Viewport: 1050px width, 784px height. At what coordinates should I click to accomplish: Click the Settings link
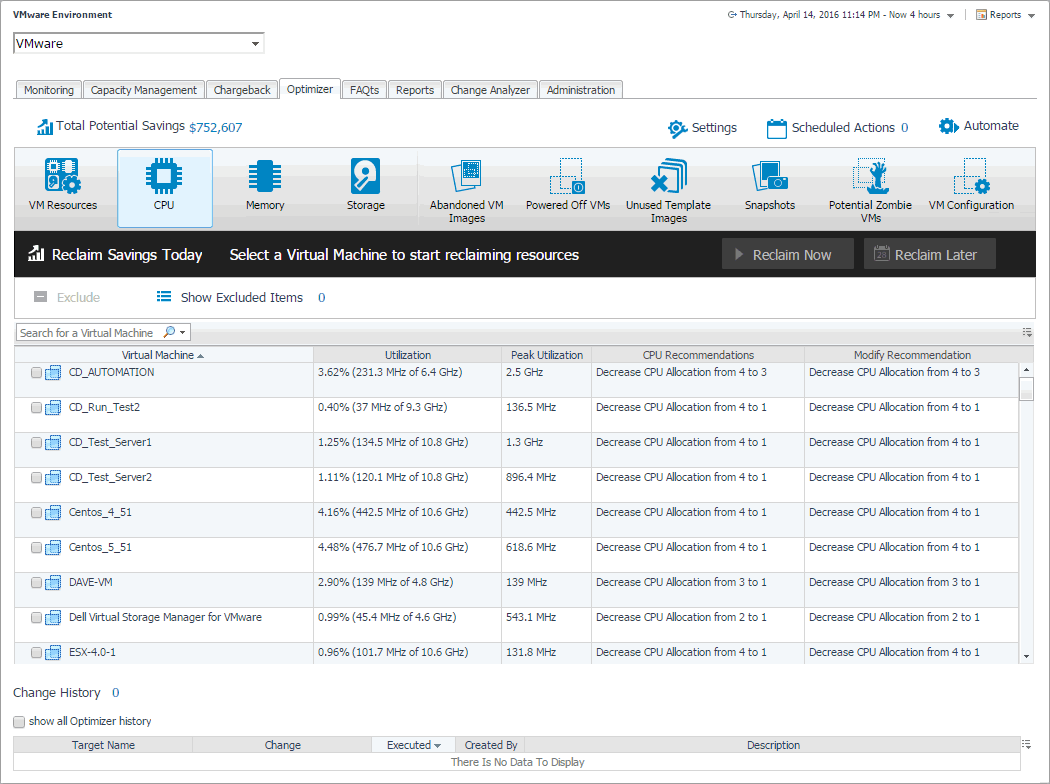click(x=703, y=128)
